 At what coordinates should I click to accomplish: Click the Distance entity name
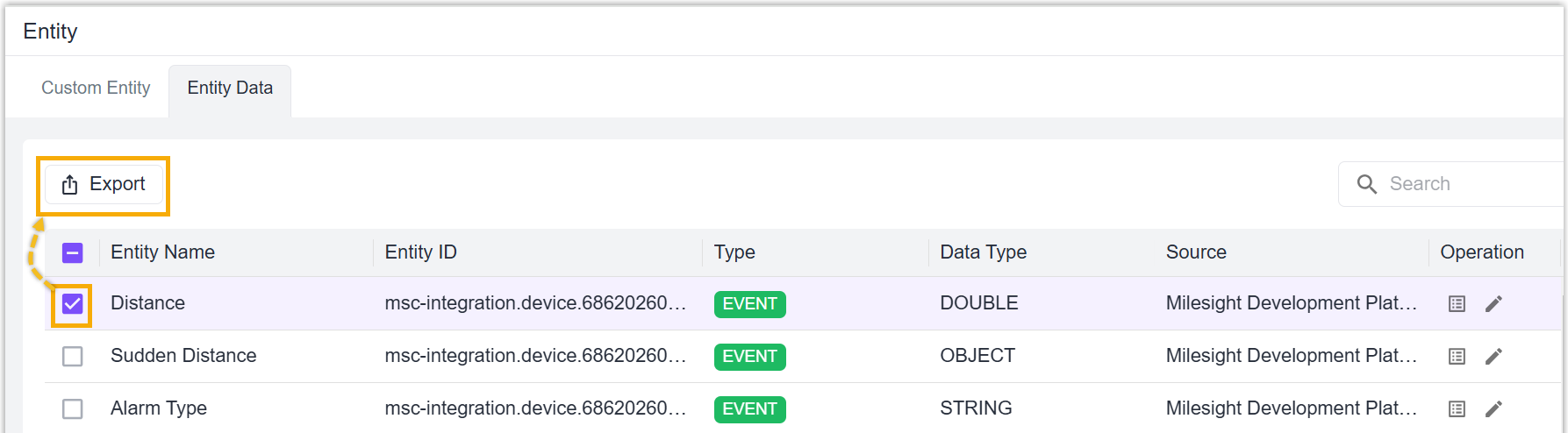click(147, 303)
